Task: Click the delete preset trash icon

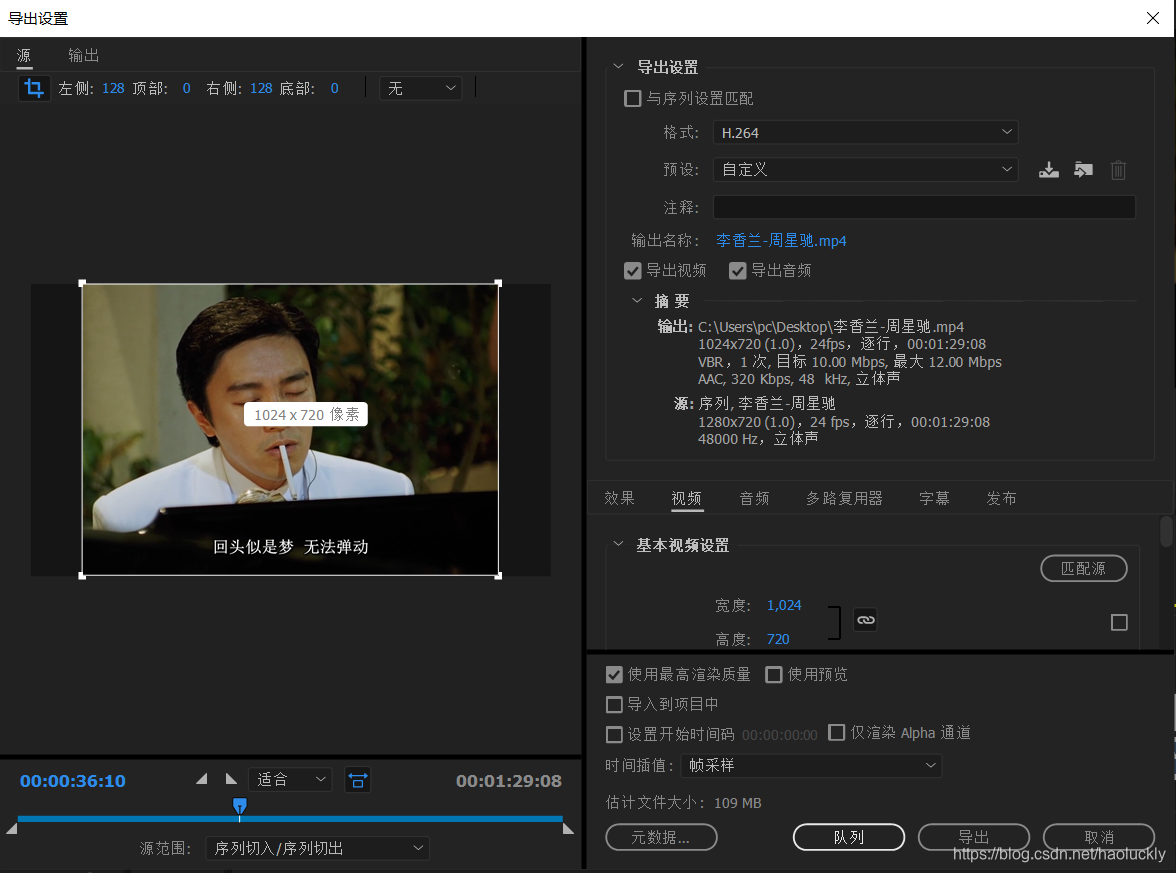Action: (1118, 170)
